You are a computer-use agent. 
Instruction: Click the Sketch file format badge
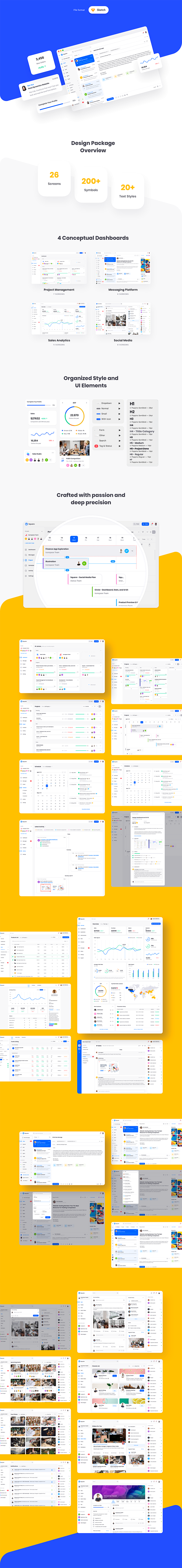click(x=99, y=10)
